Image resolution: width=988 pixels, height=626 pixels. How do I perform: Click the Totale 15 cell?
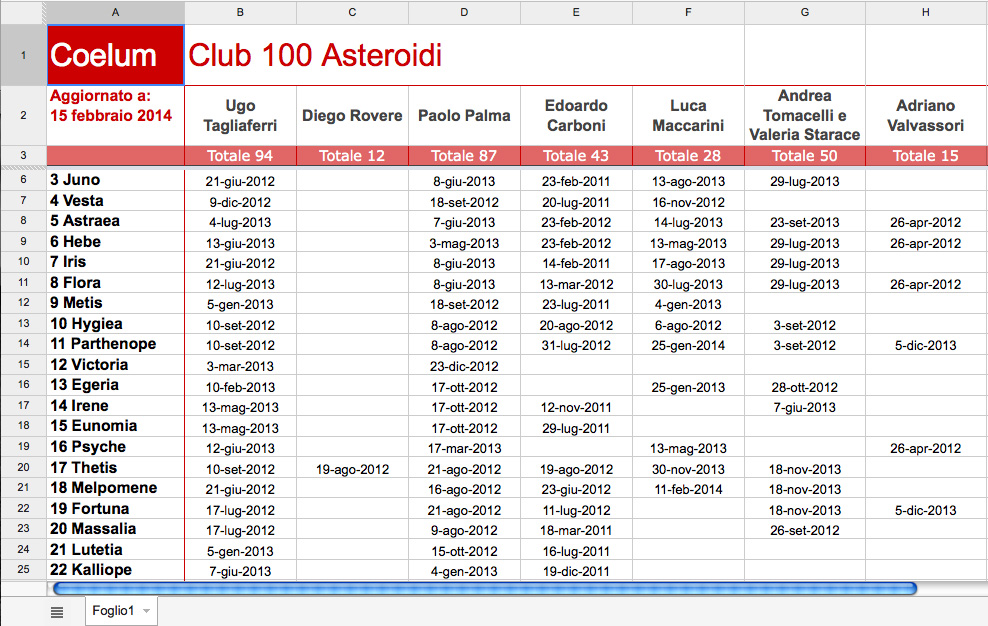point(926,156)
